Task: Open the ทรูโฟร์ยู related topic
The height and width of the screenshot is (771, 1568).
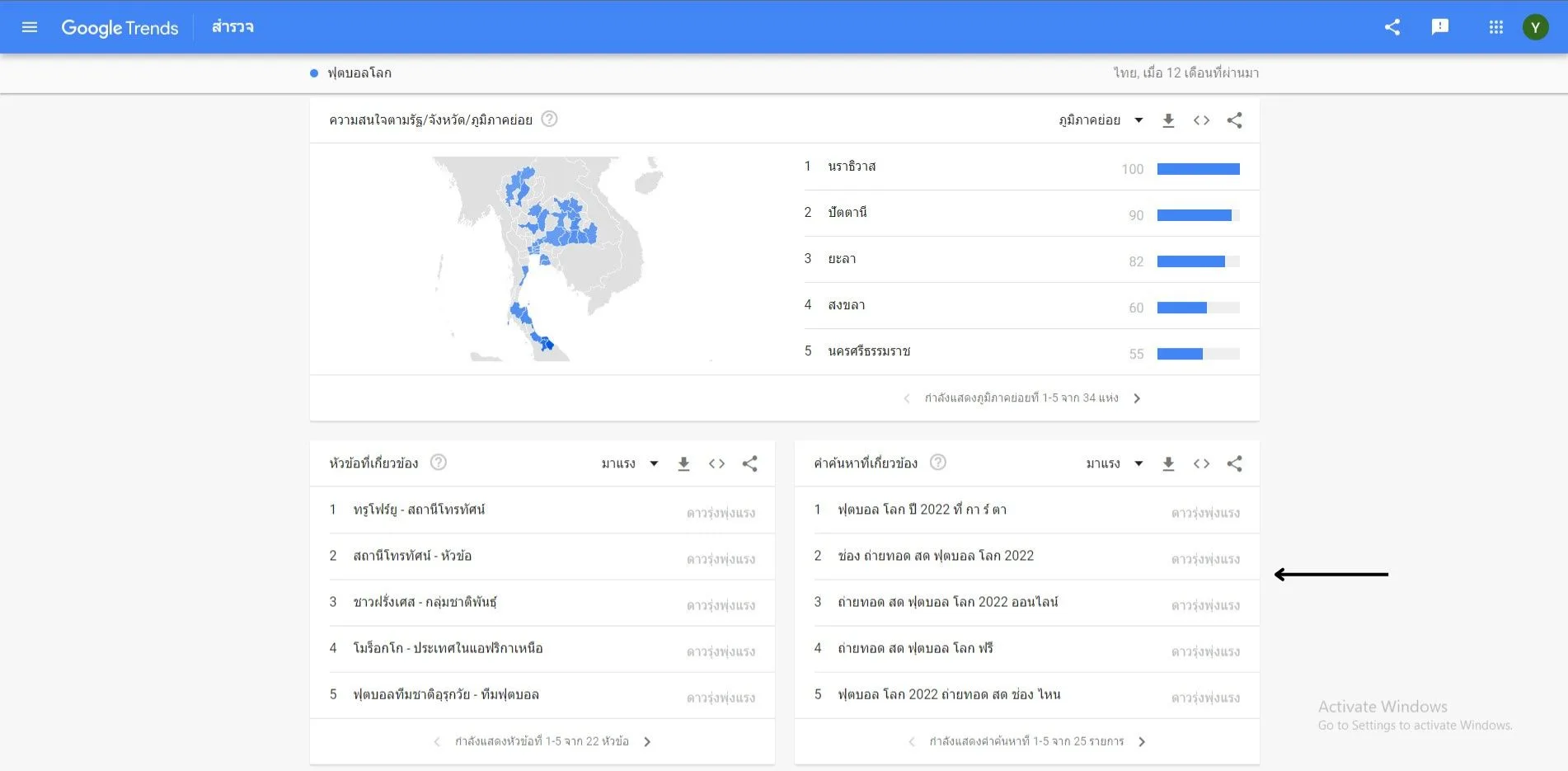Action: (x=420, y=510)
